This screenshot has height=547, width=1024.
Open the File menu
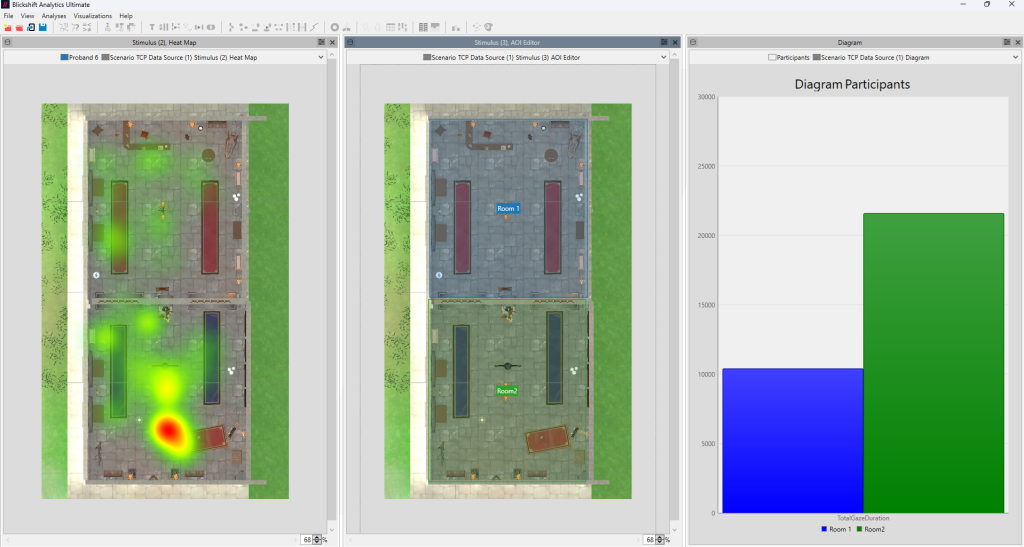coord(8,16)
